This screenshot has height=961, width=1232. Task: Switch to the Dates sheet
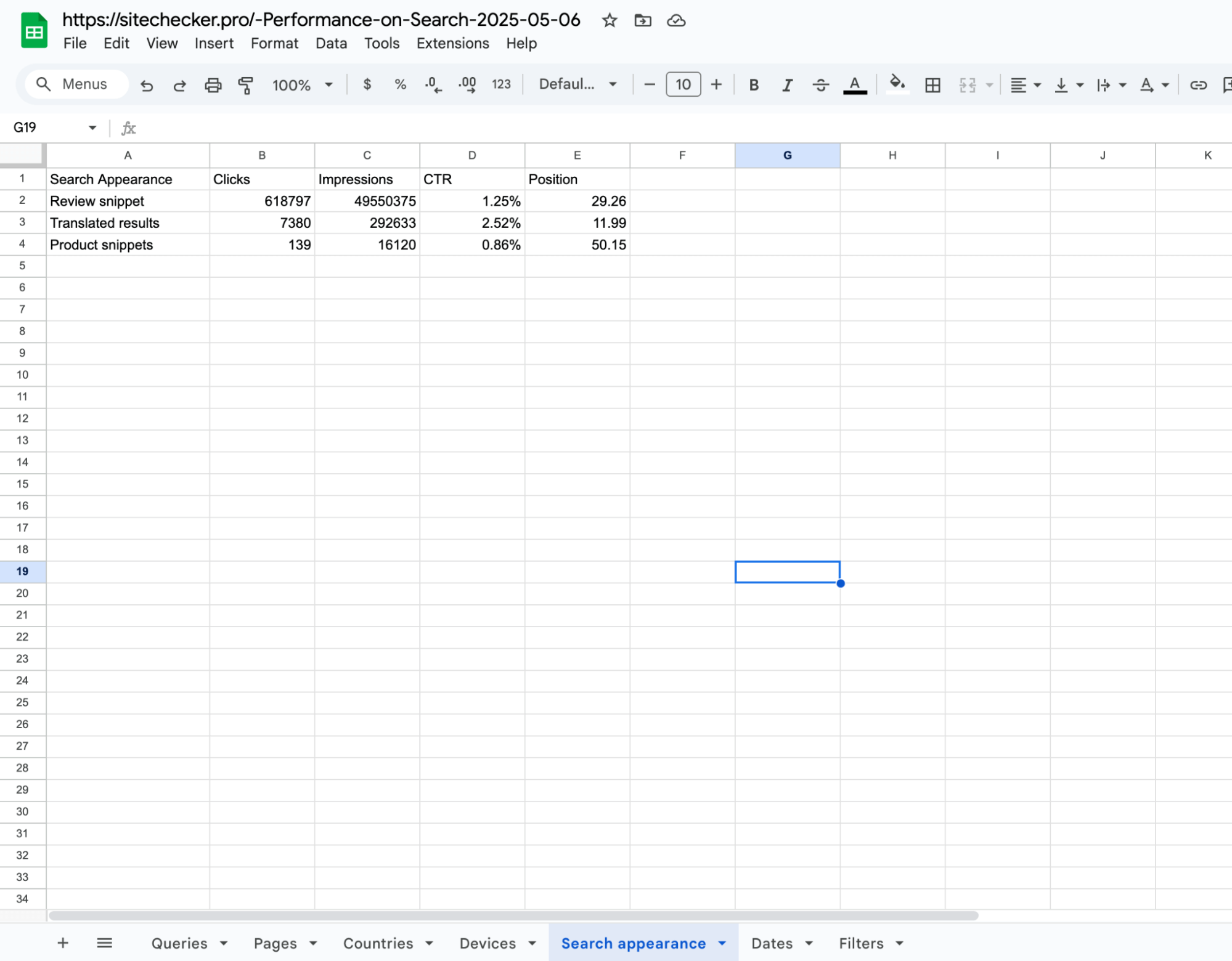pos(772,943)
